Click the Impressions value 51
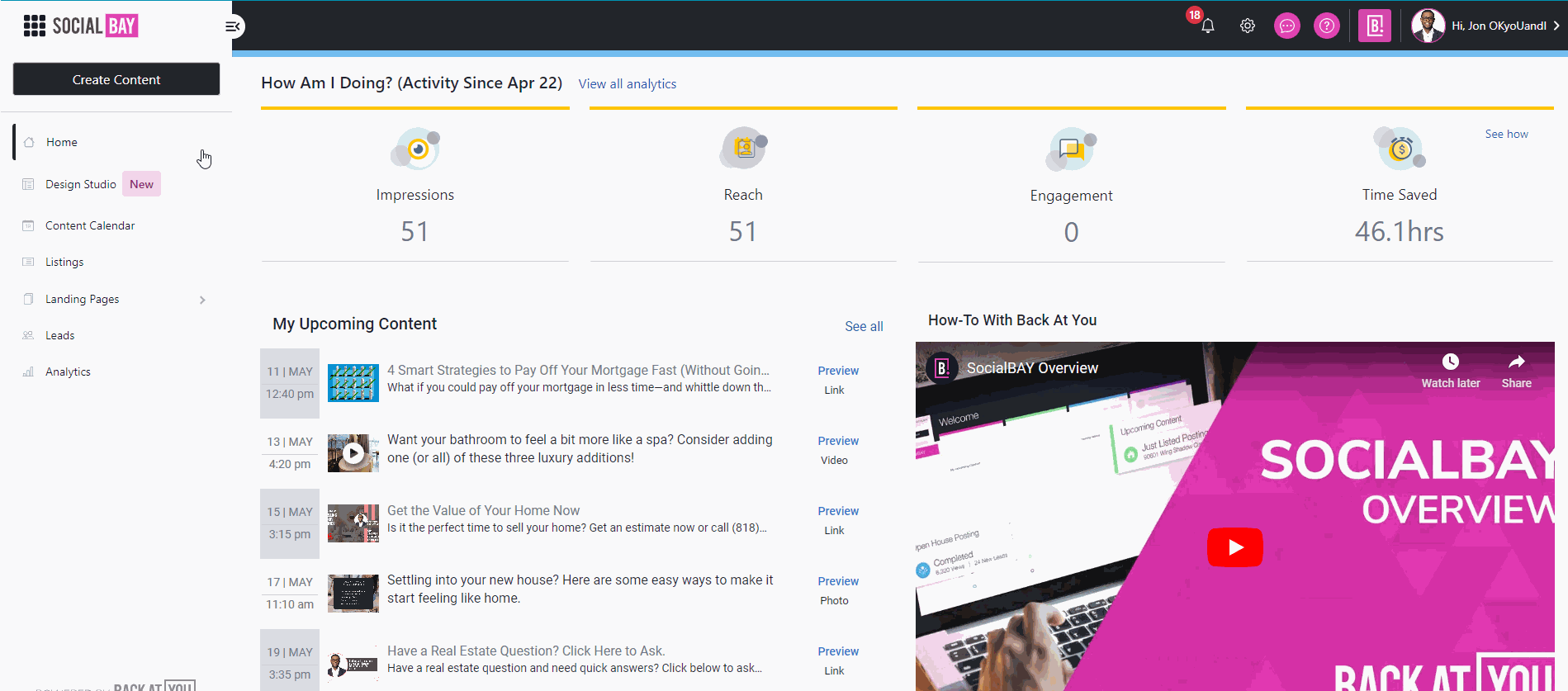The height and width of the screenshot is (691, 1568). pyautogui.click(x=415, y=231)
